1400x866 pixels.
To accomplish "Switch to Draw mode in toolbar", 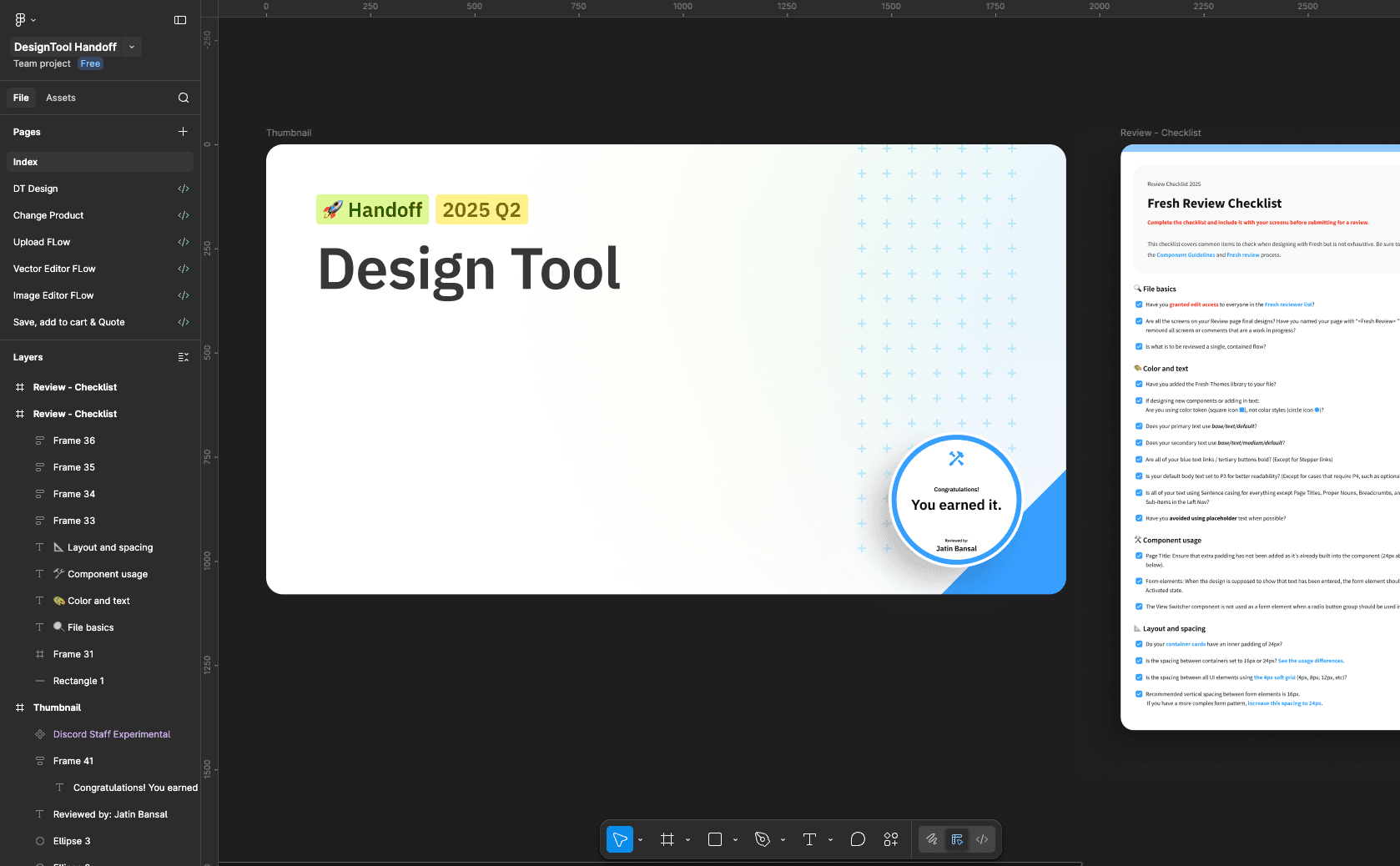I will tap(932, 839).
